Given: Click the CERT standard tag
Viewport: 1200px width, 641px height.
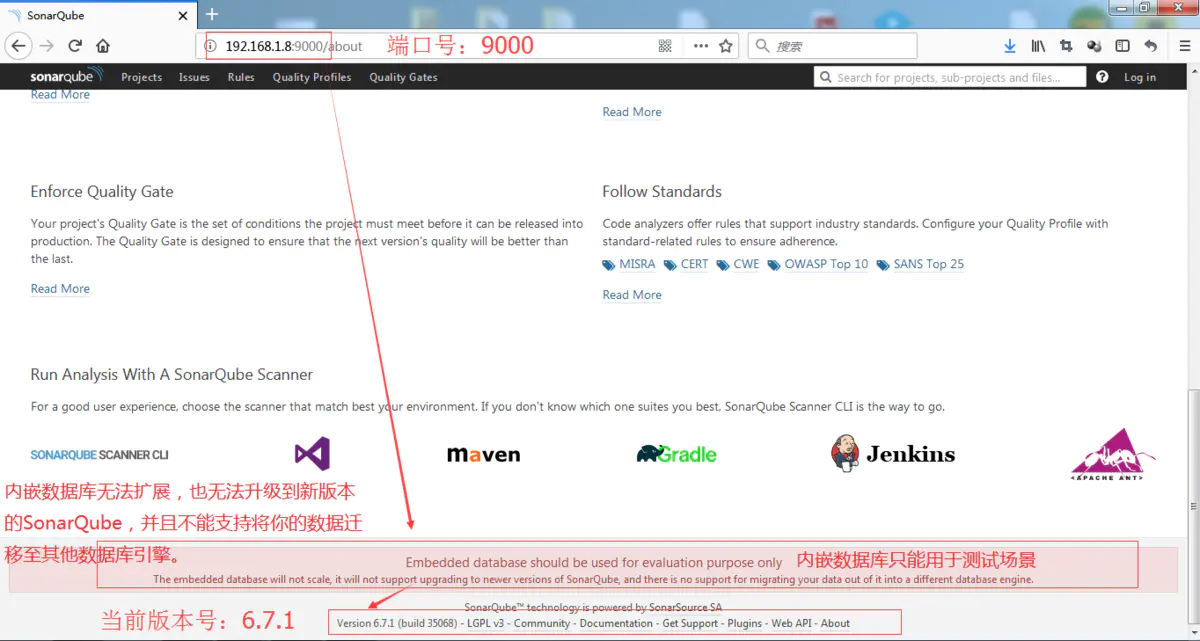Looking at the screenshot, I should pyautogui.click(x=694, y=264).
